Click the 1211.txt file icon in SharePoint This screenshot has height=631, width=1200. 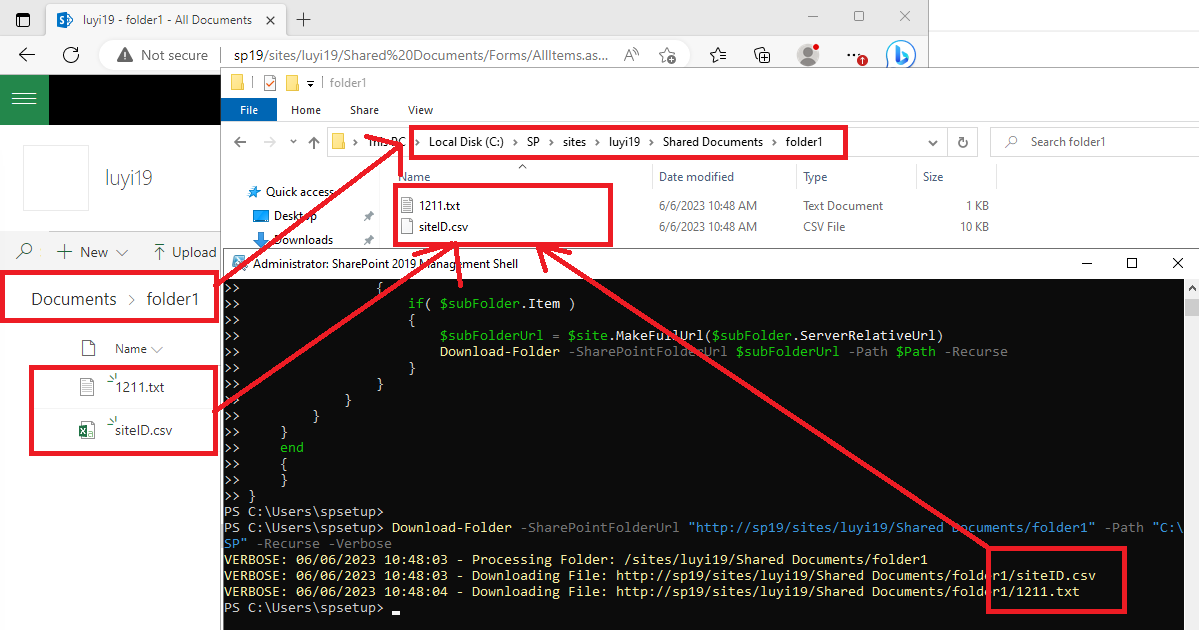(87, 387)
